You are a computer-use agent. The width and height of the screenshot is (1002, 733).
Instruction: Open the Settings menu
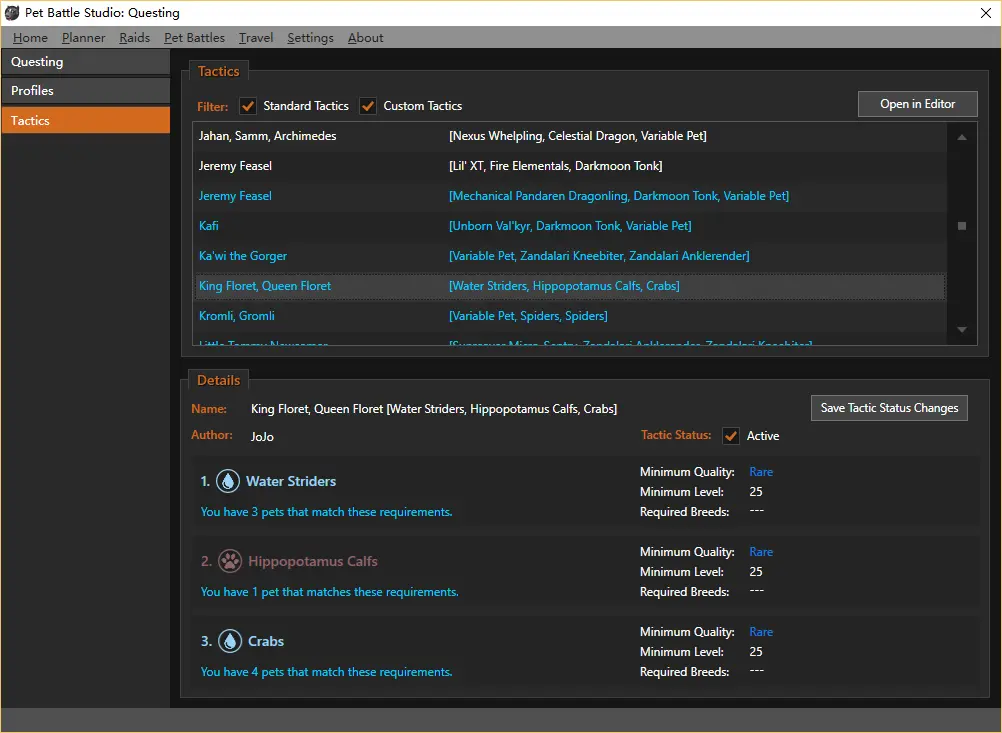coord(311,38)
